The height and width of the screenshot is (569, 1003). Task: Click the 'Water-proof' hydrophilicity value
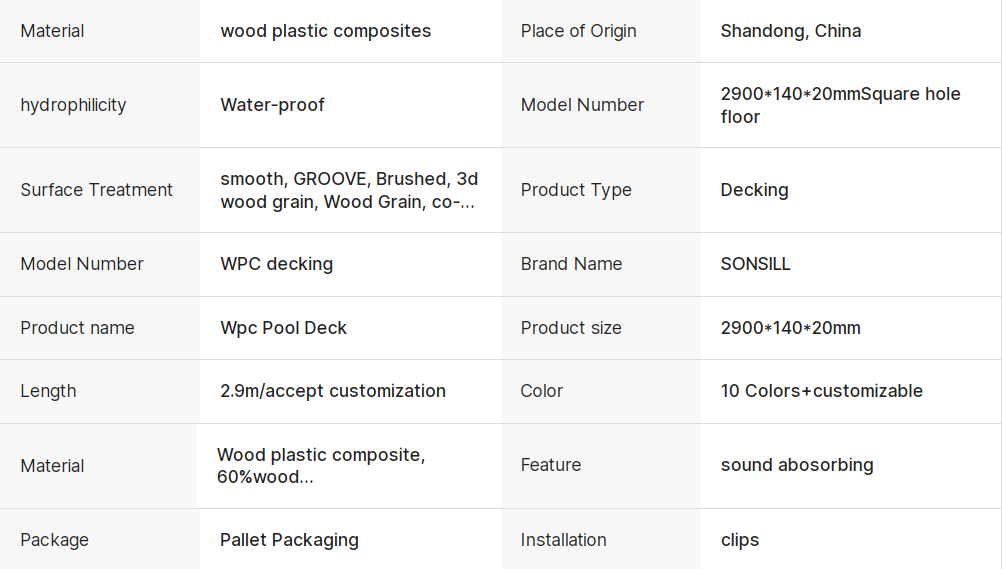click(272, 105)
